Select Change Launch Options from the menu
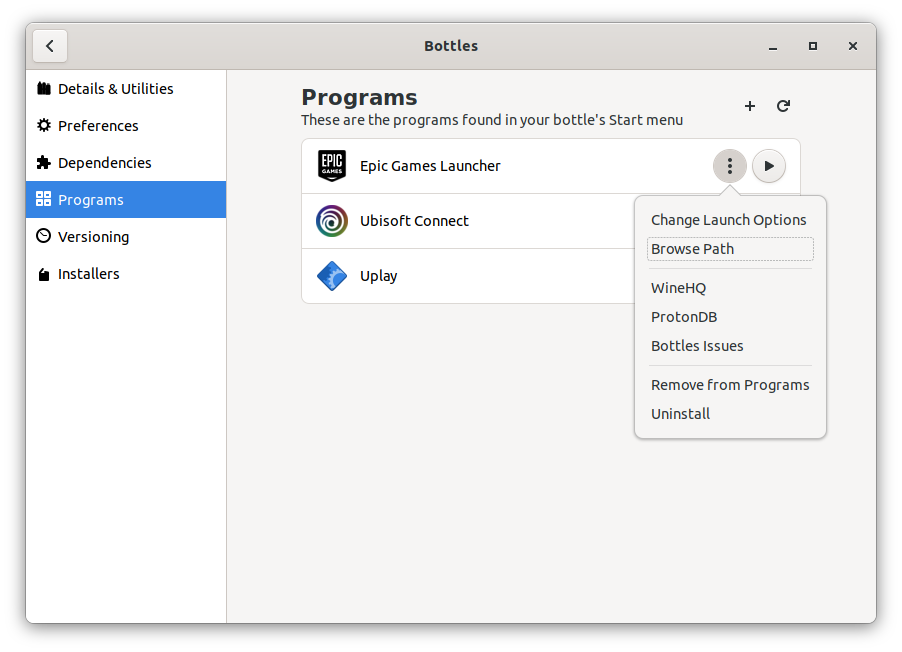The image size is (902, 652). click(x=728, y=219)
